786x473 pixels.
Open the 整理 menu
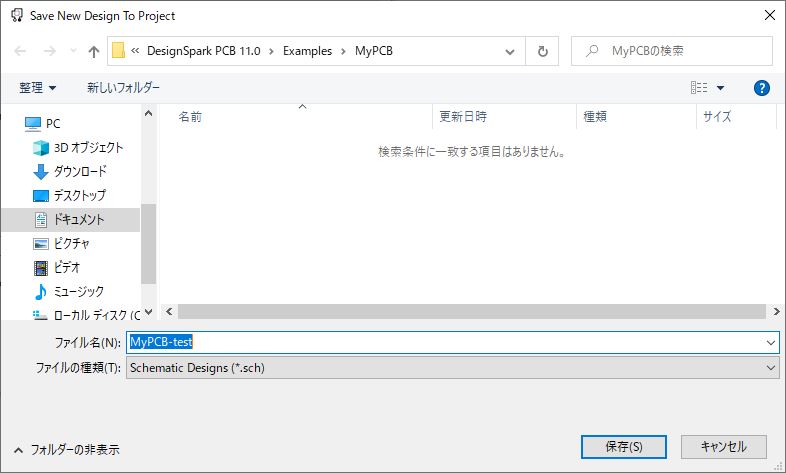pyautogui.click(x=37, y=88)
